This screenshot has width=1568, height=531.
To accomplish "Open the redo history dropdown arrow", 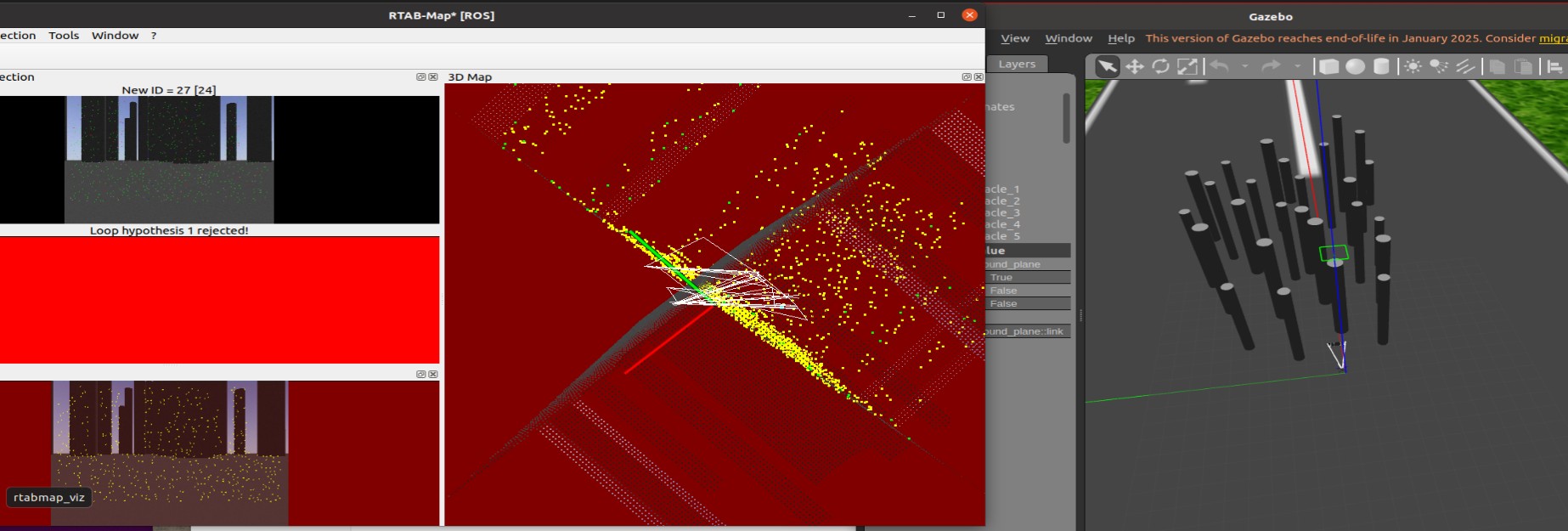I will click(x=1297, y=66).
